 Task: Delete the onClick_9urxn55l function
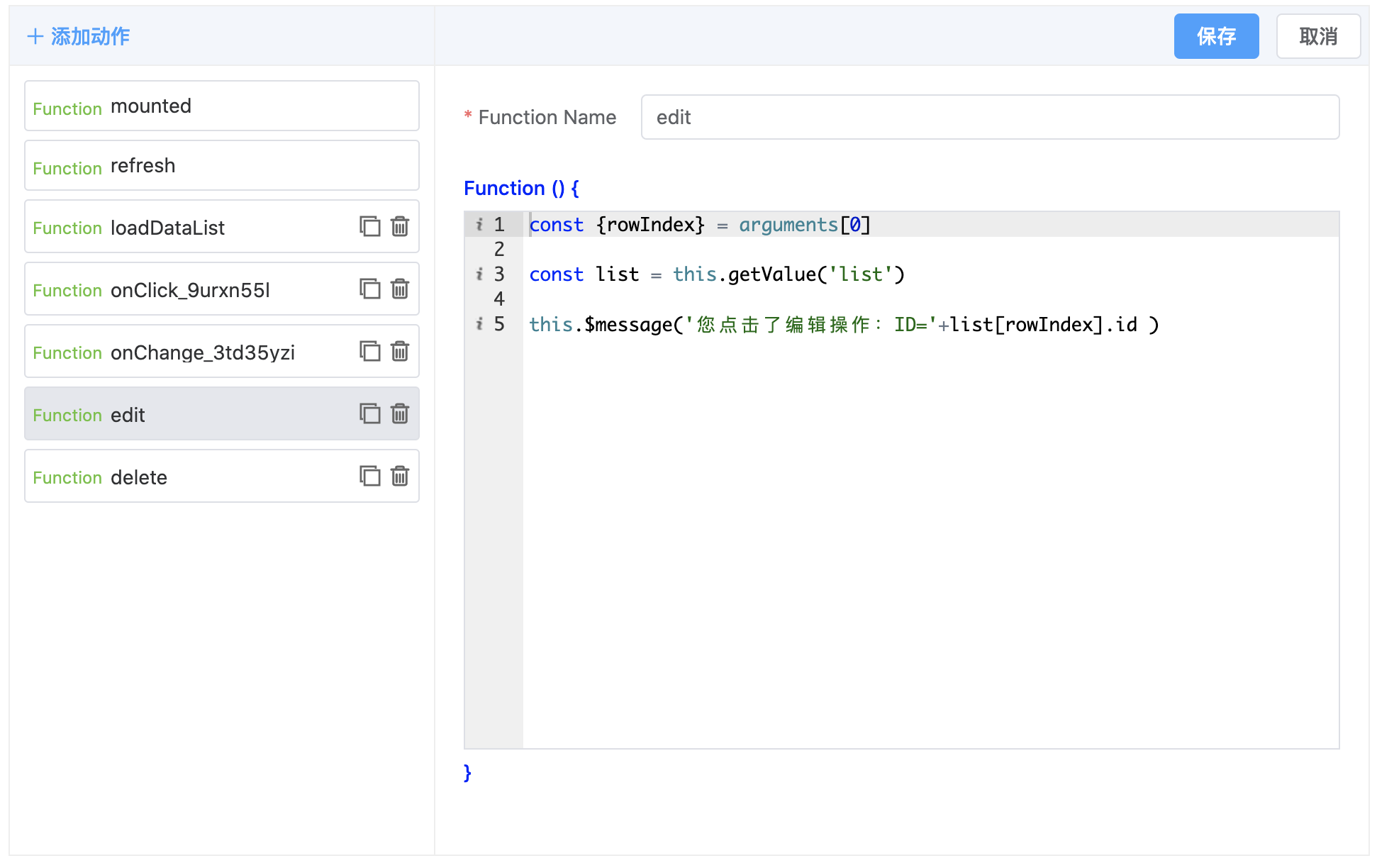400,289
